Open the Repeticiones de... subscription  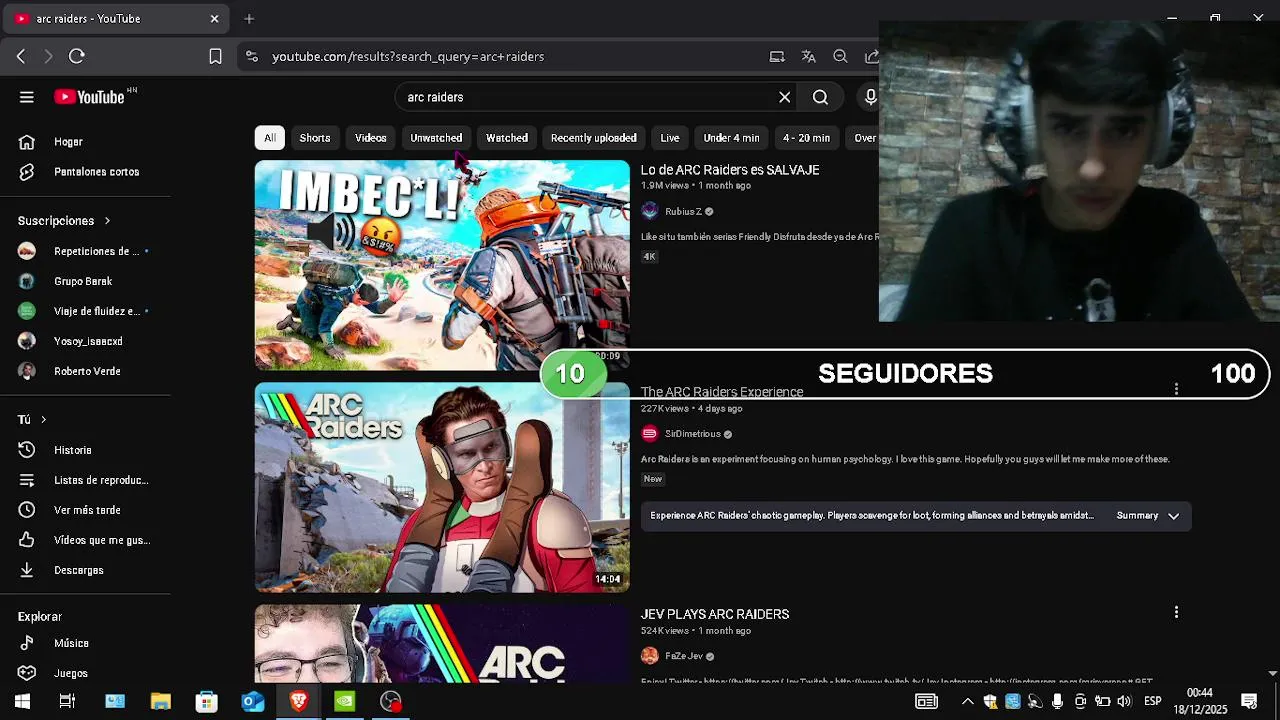tap(85, 251)
